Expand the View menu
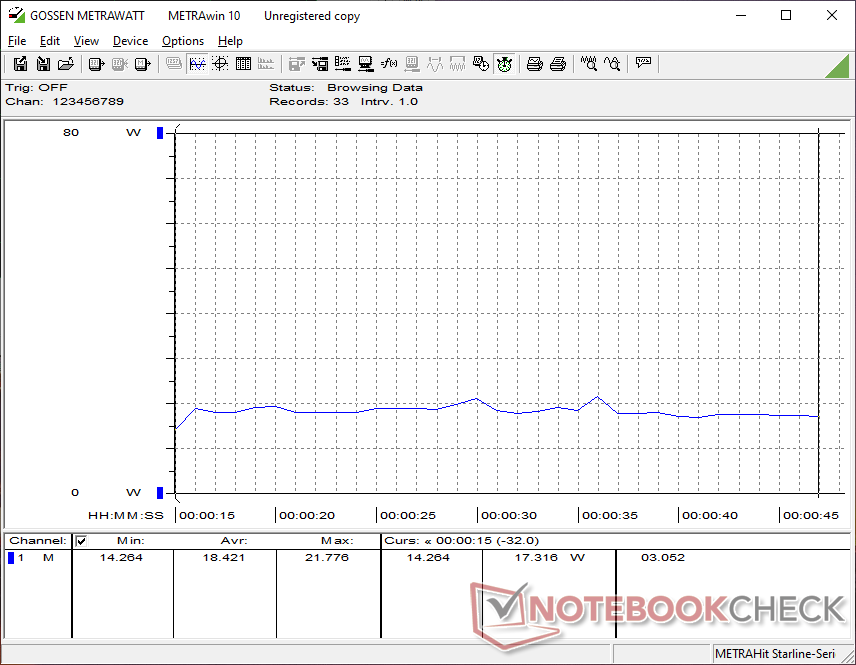This screenshot has width=856, height=665. pos(86,41)
